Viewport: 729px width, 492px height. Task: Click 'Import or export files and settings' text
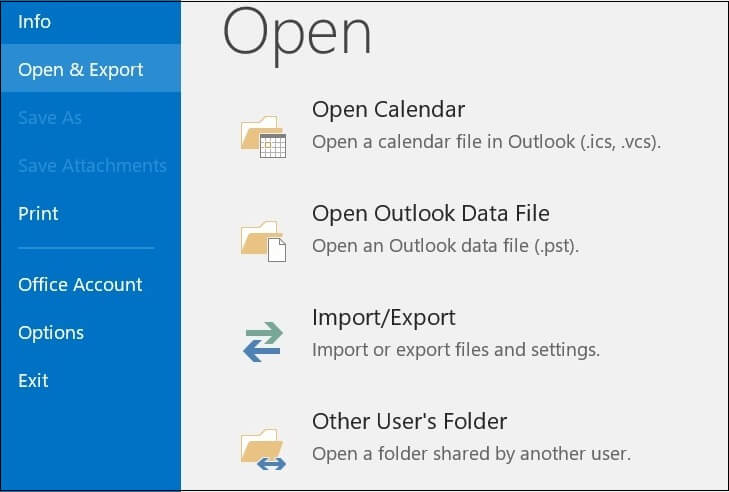coord(456,350)
